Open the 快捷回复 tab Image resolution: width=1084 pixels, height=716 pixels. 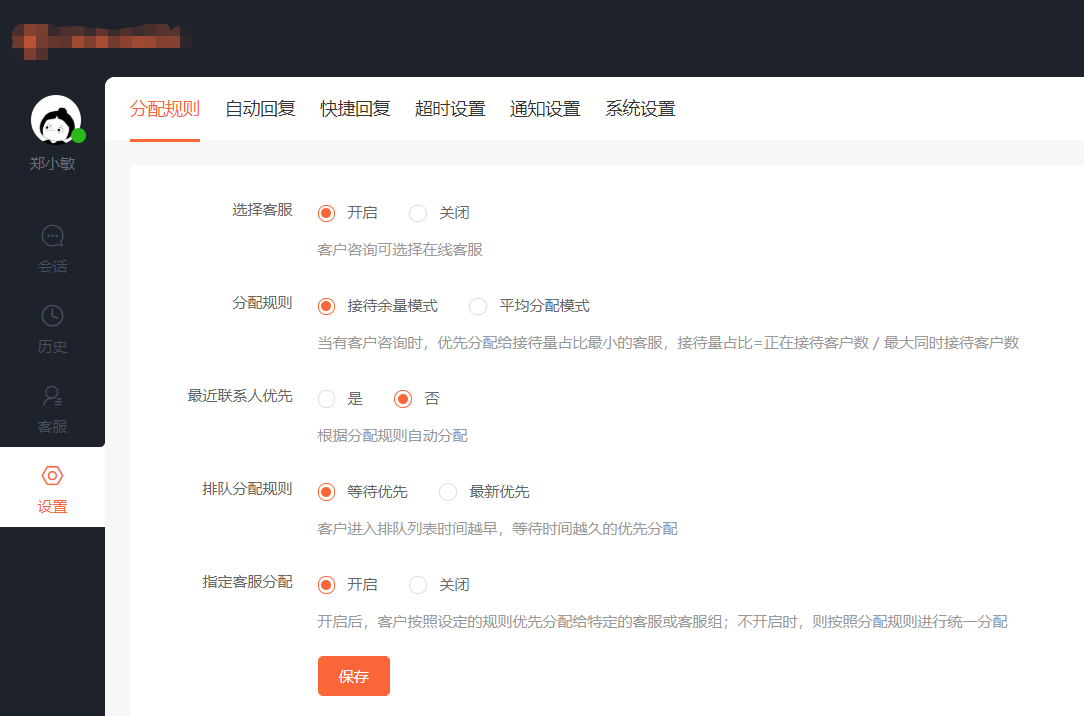pos(355,109)
